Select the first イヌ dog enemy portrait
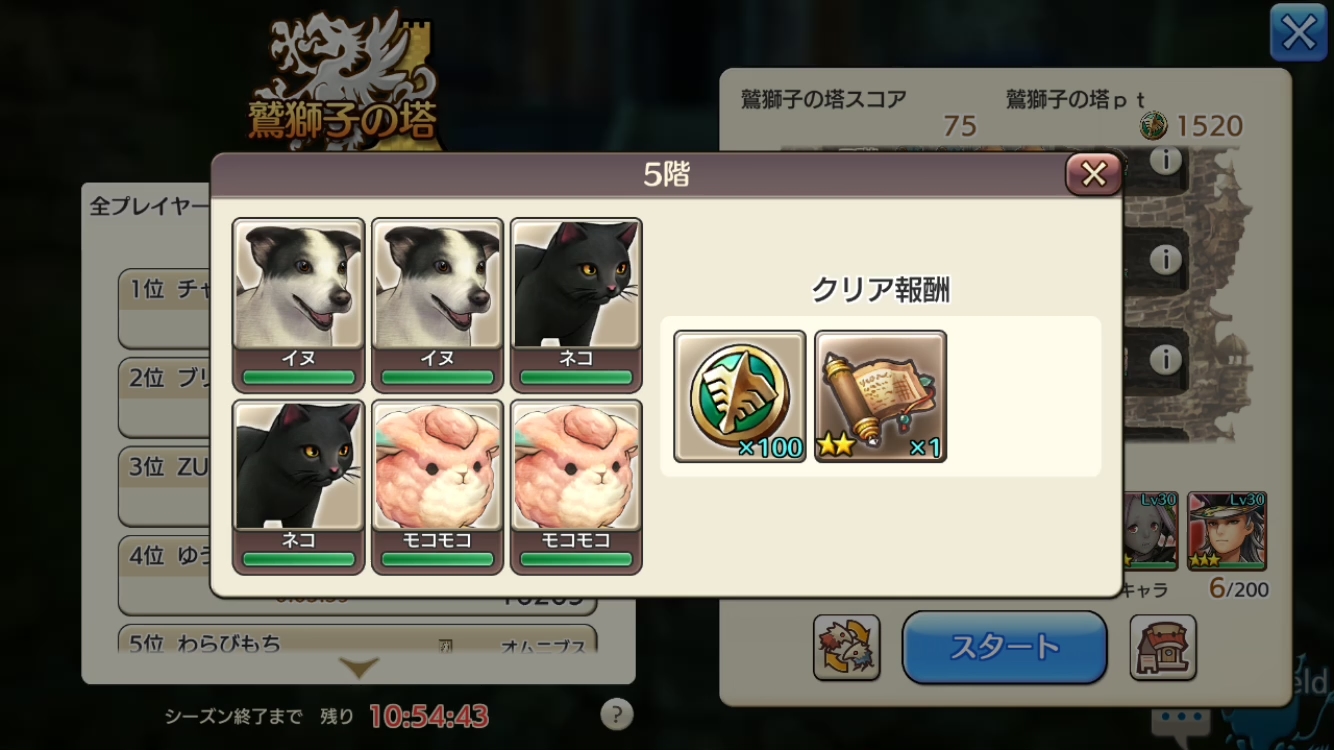The image size is (1334, 750). [x=298, y=305]
